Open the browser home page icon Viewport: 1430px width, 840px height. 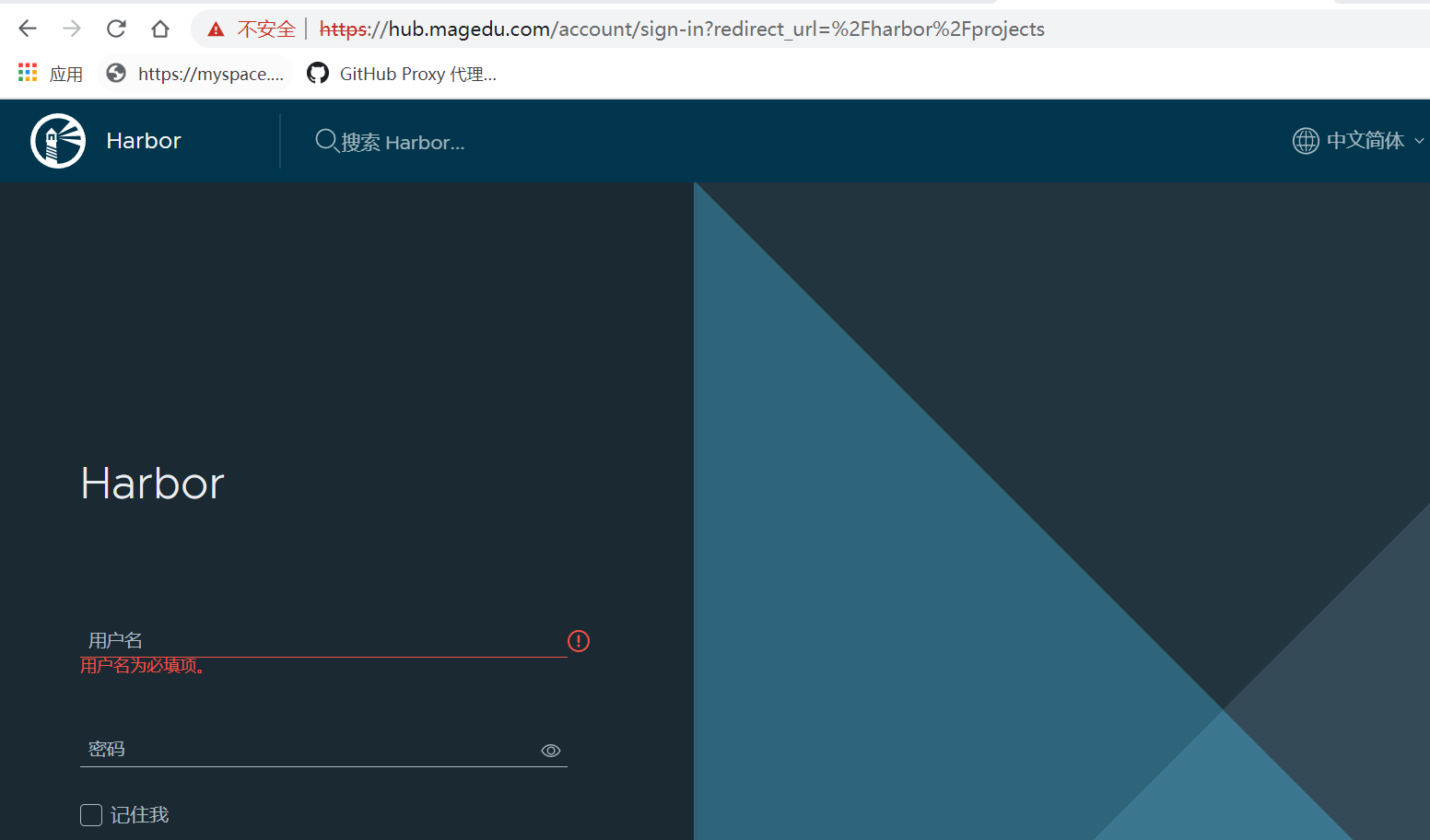(160, 29)
